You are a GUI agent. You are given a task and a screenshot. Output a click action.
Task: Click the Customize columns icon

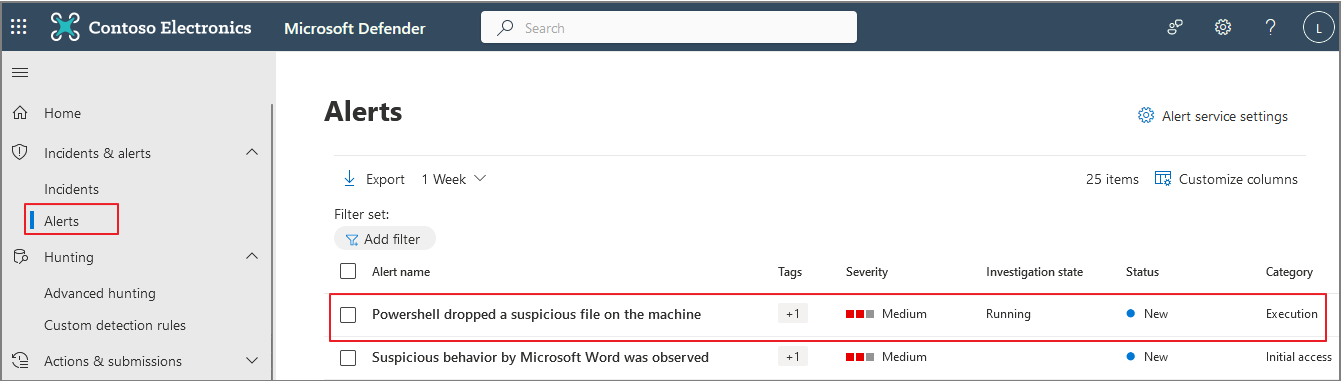(1163, 179)
